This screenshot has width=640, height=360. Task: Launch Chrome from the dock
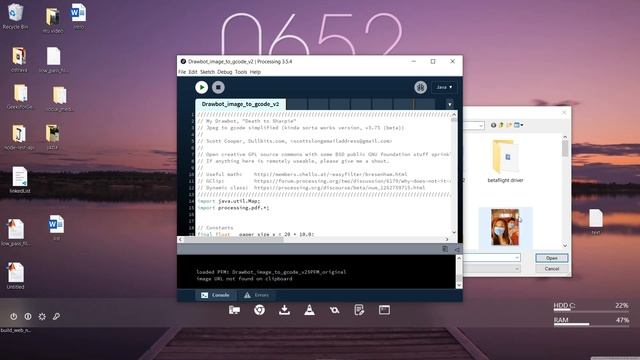coord(259,310)
